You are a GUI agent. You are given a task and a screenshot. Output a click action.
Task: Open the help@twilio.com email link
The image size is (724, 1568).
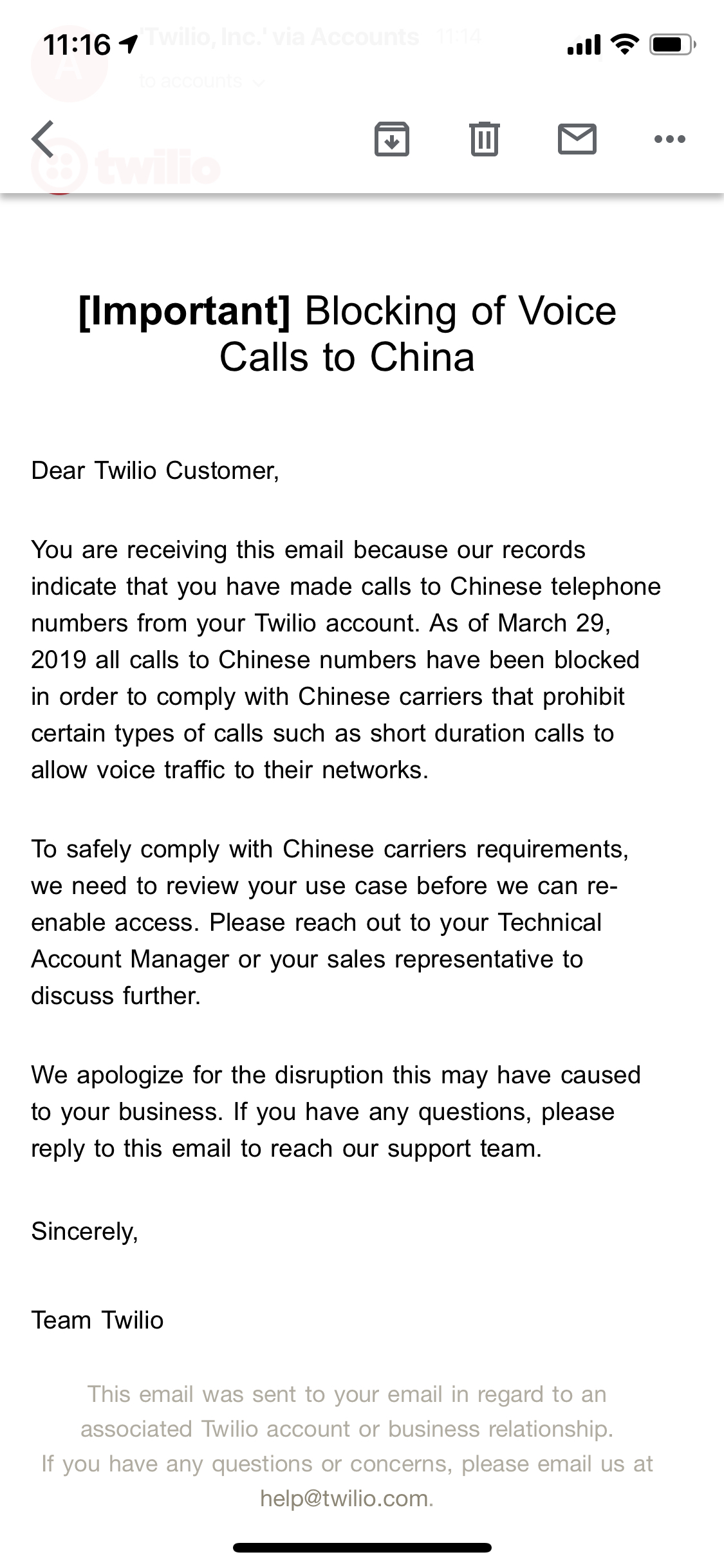[344, 1498]
